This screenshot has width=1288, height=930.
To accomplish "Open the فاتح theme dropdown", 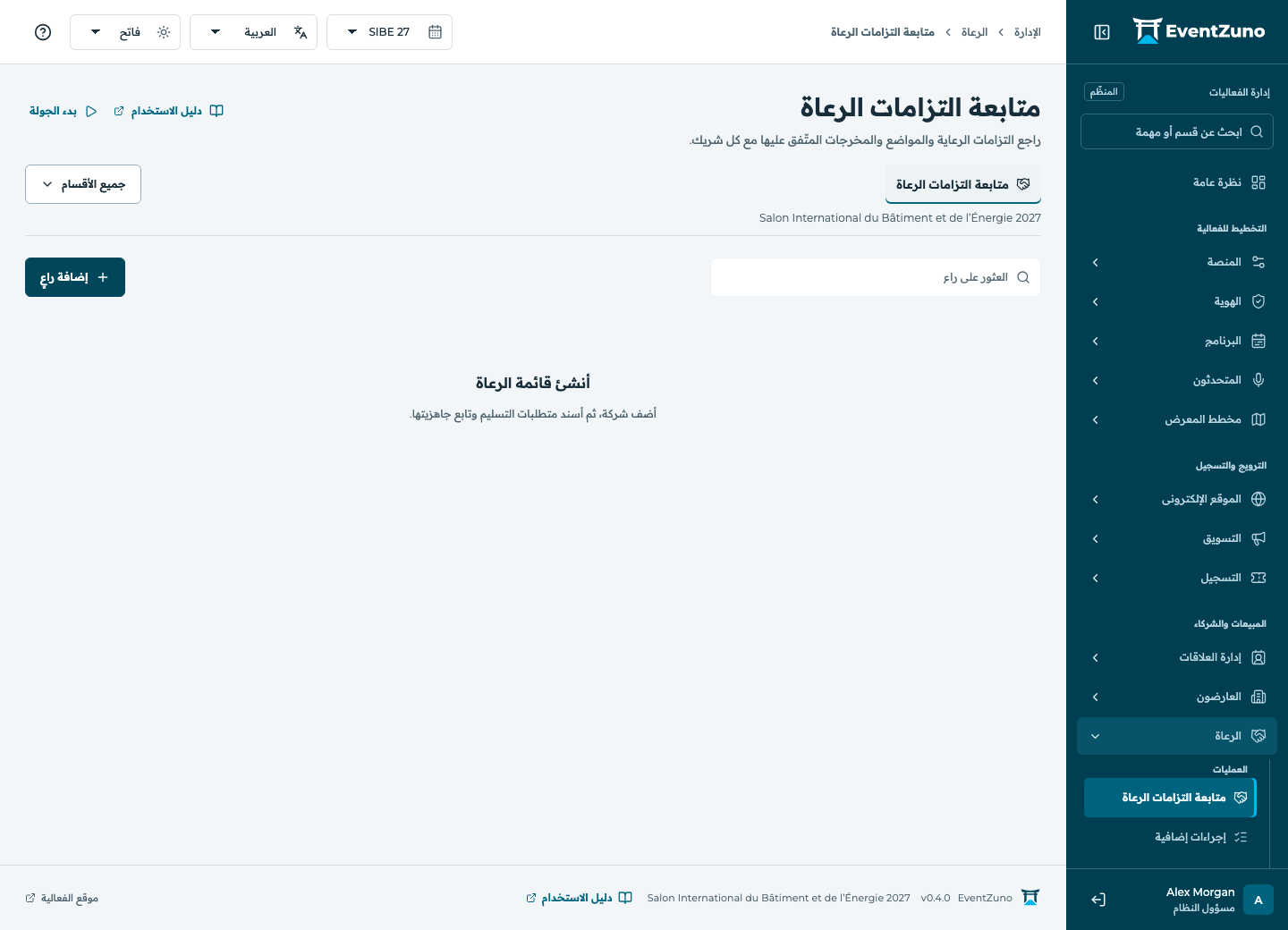I will pos(125,32).
